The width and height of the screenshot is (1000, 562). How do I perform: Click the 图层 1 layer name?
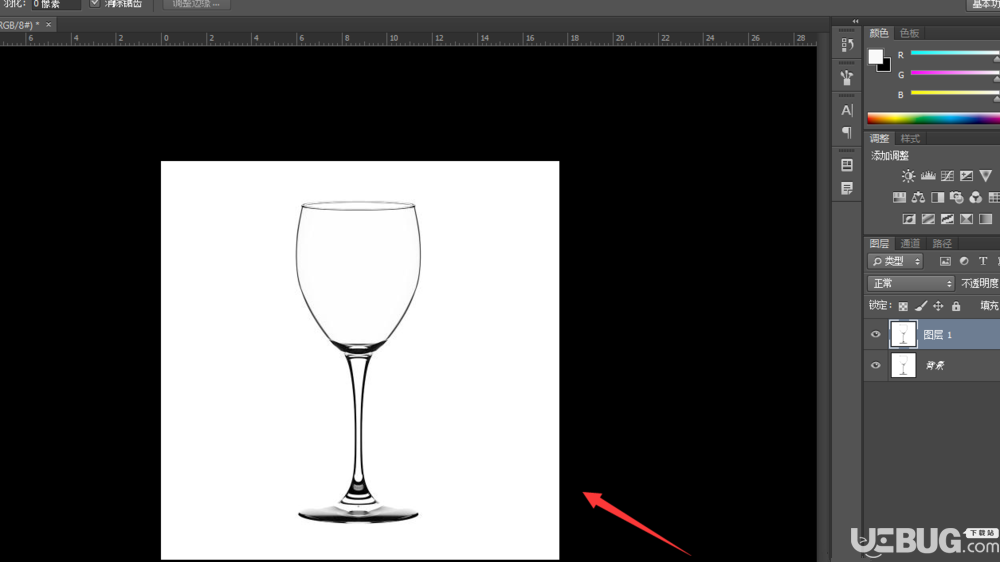[938, 334]
